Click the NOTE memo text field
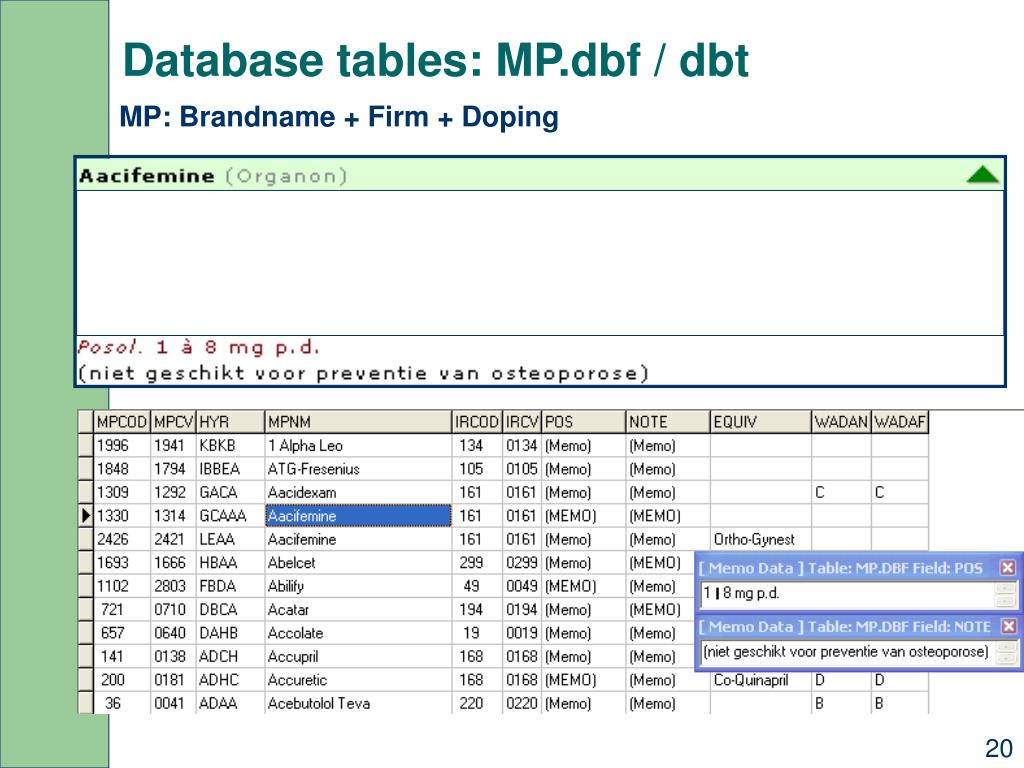This screenshot has width=1024, height=768. coord(847,652)
